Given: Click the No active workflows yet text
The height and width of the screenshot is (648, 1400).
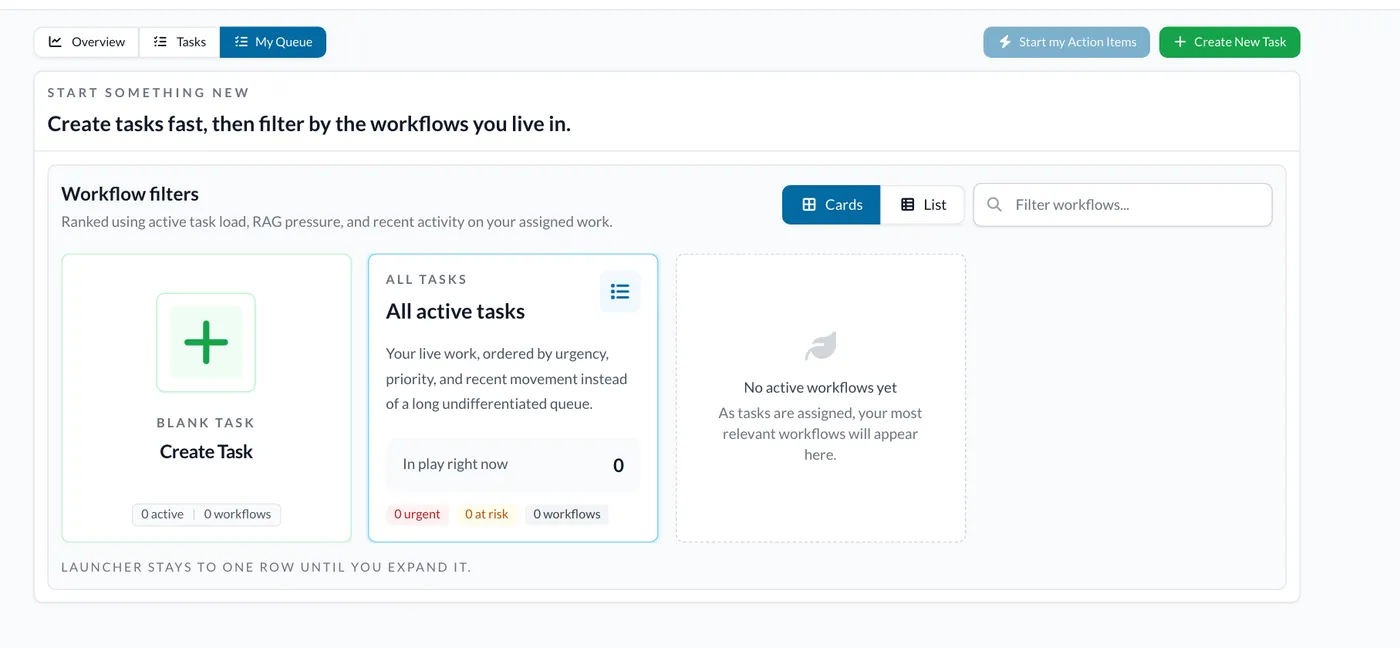Looking at the screenshot, I should click(820, 387).
